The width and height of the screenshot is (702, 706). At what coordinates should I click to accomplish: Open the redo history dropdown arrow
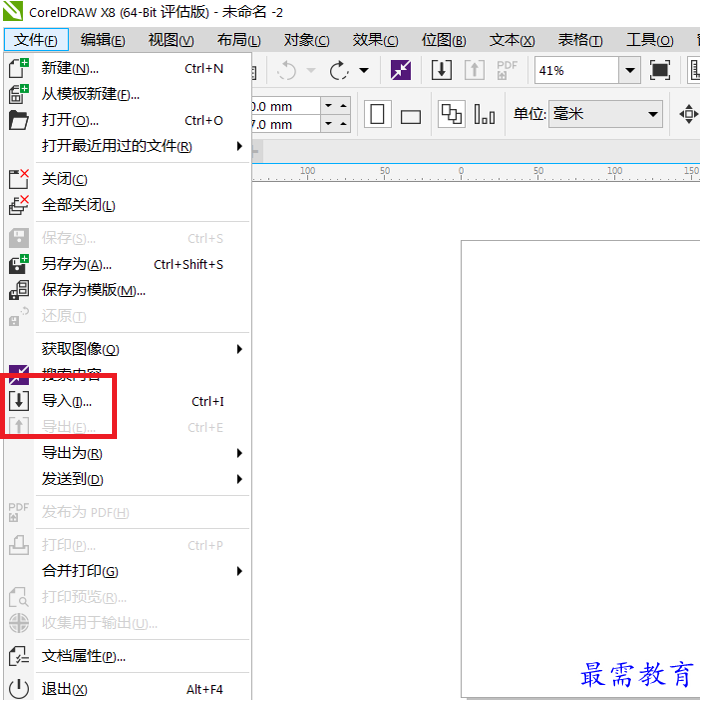[x=364, y=70]
